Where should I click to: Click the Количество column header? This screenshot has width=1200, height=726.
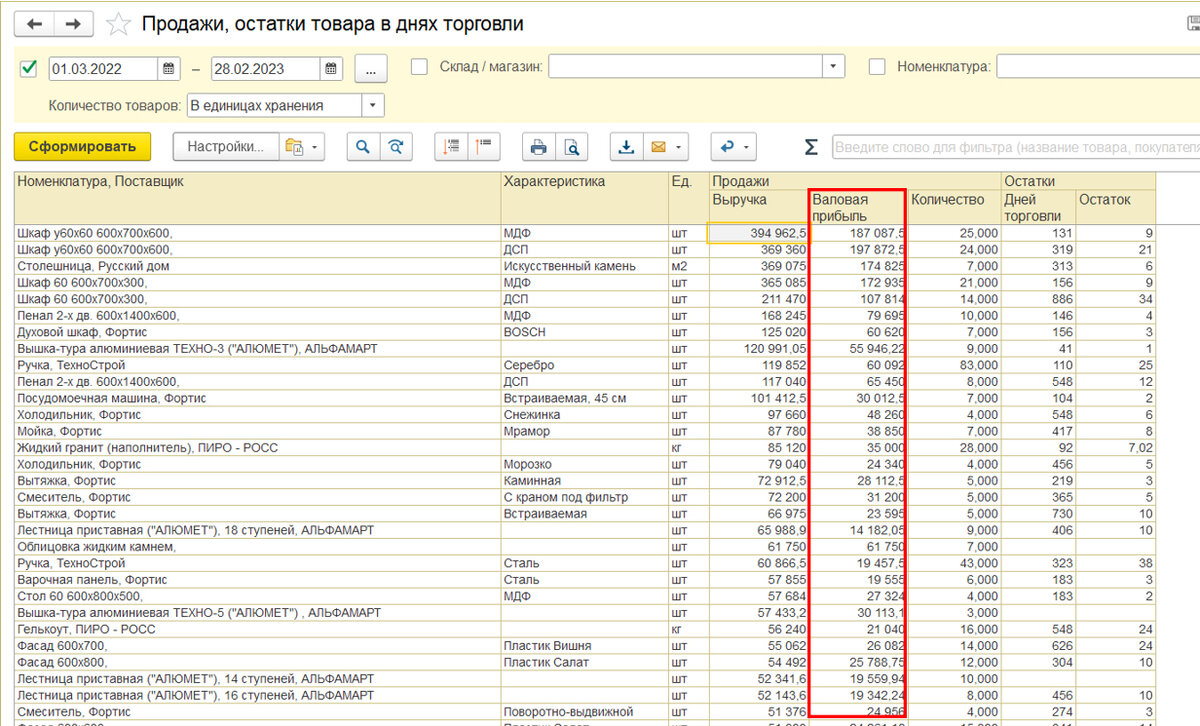click(x=954, y=207)
